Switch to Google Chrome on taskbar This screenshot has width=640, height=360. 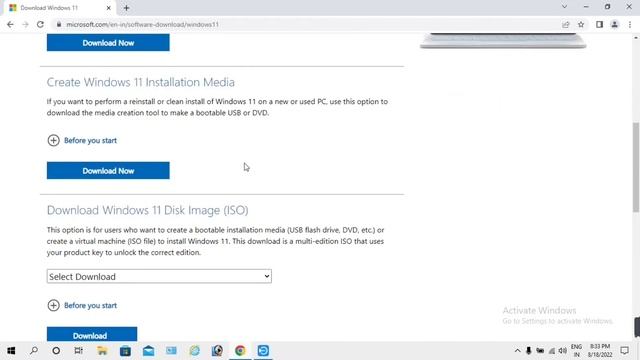pyautogui.click(x=240, y=351)
